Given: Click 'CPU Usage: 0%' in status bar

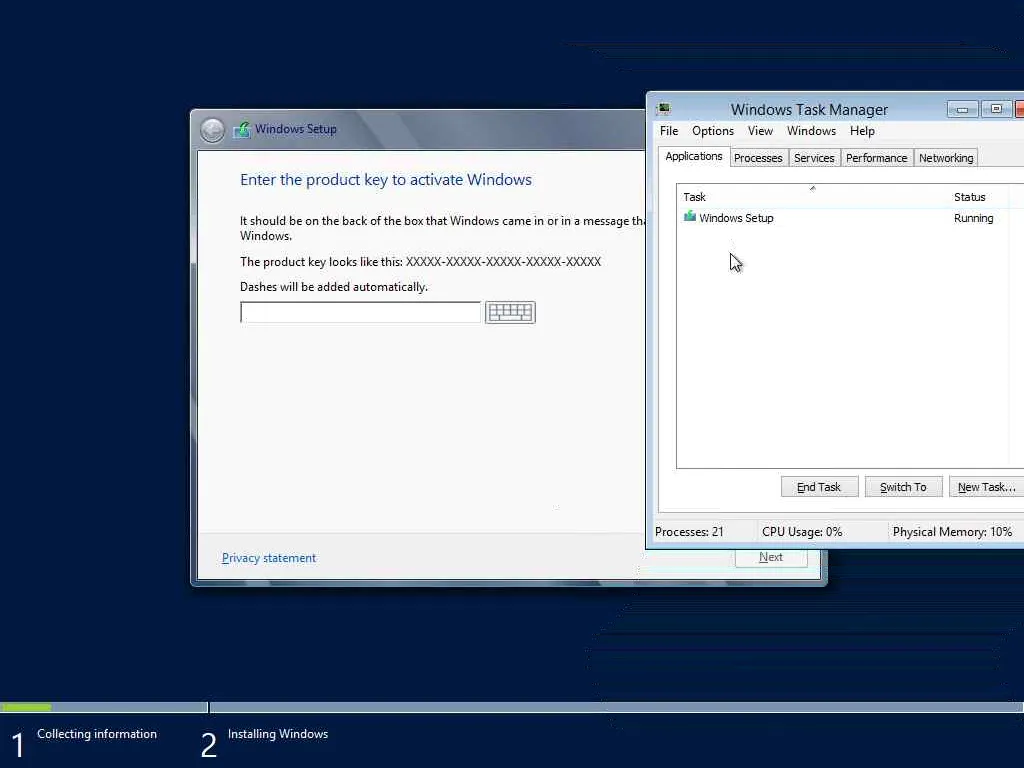Looking at the screenshot, I should click(x=802, y=532).
